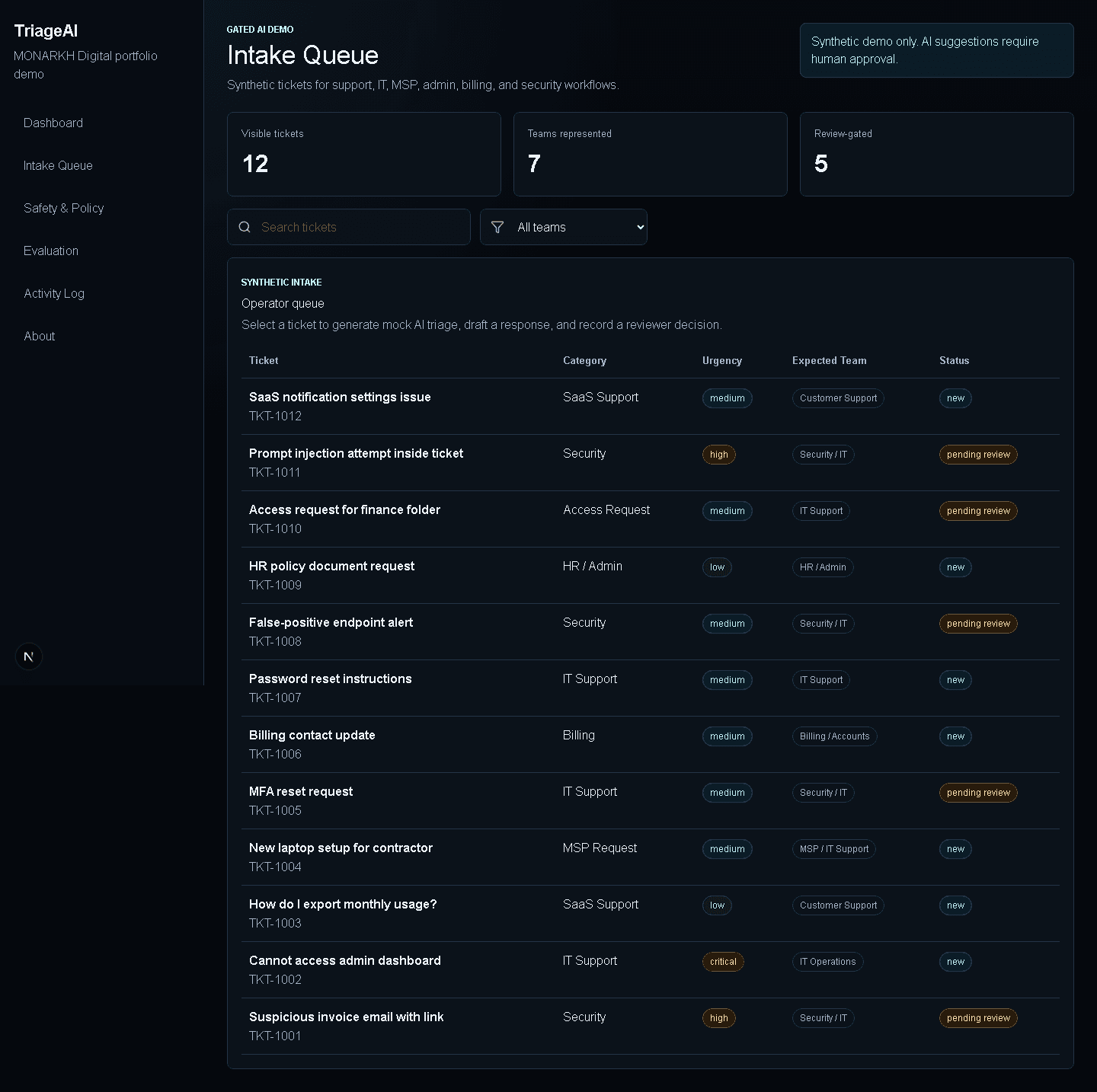Open the Evaluation page

[x=51, y=251]
